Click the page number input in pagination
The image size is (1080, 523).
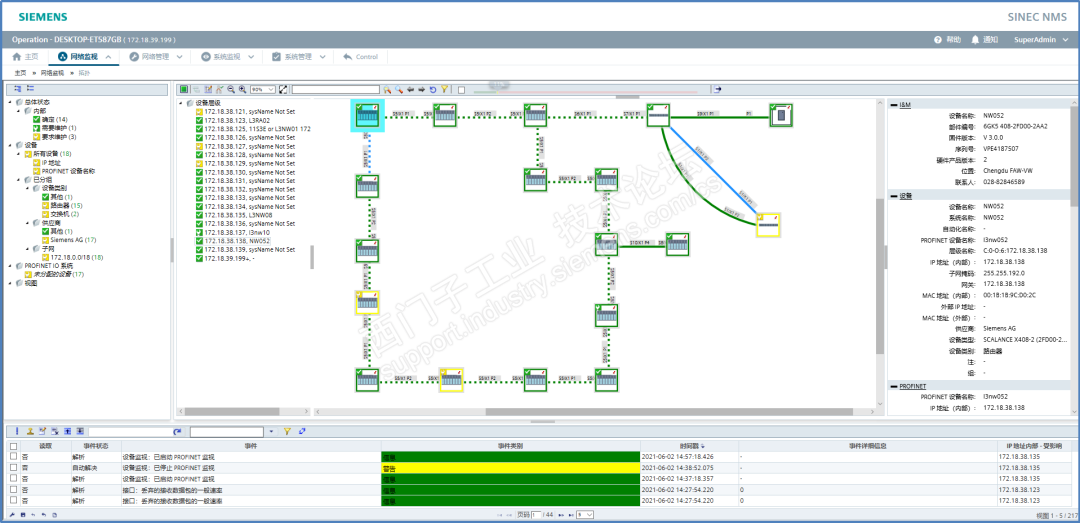[536, 515]
